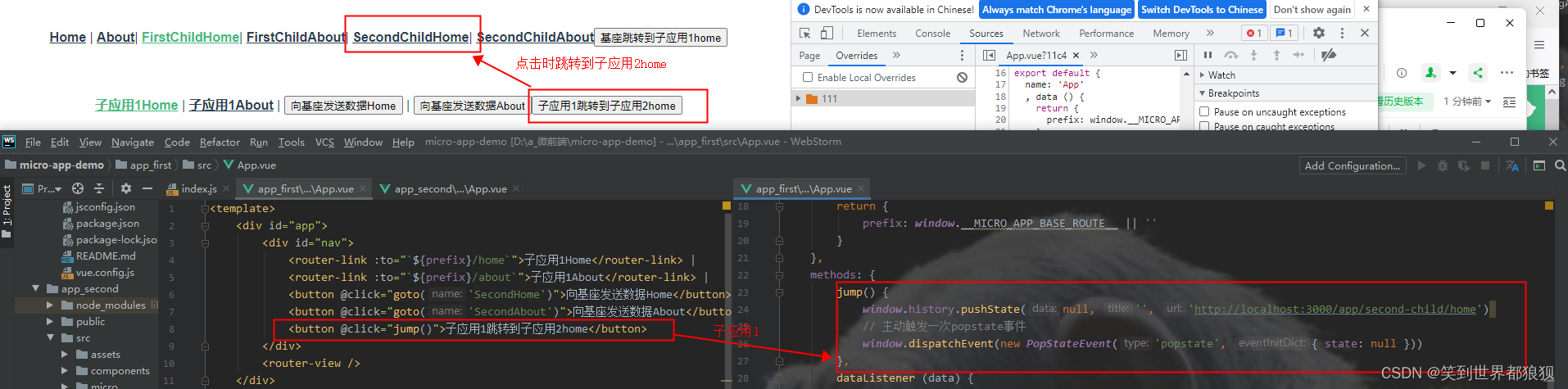Dismiss the DevTools language infobar
Viewport: 1568px width, 389px height.
click(1366, 9)
